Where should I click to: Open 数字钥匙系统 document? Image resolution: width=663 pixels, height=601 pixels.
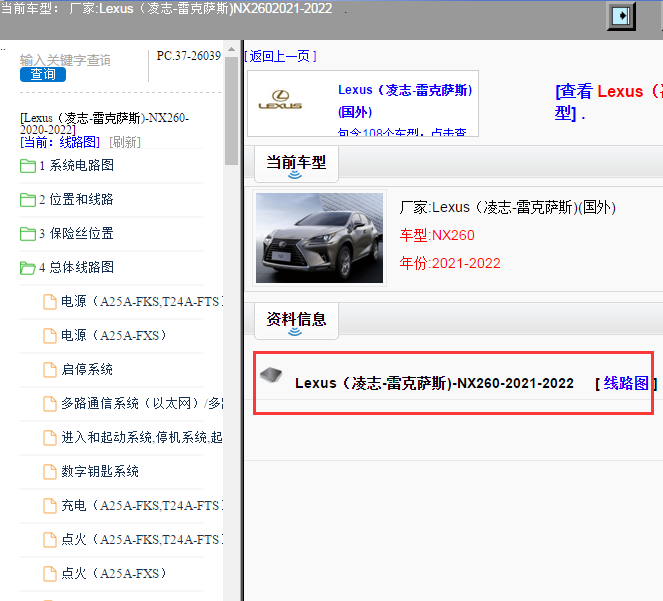[x=100, y=471]
